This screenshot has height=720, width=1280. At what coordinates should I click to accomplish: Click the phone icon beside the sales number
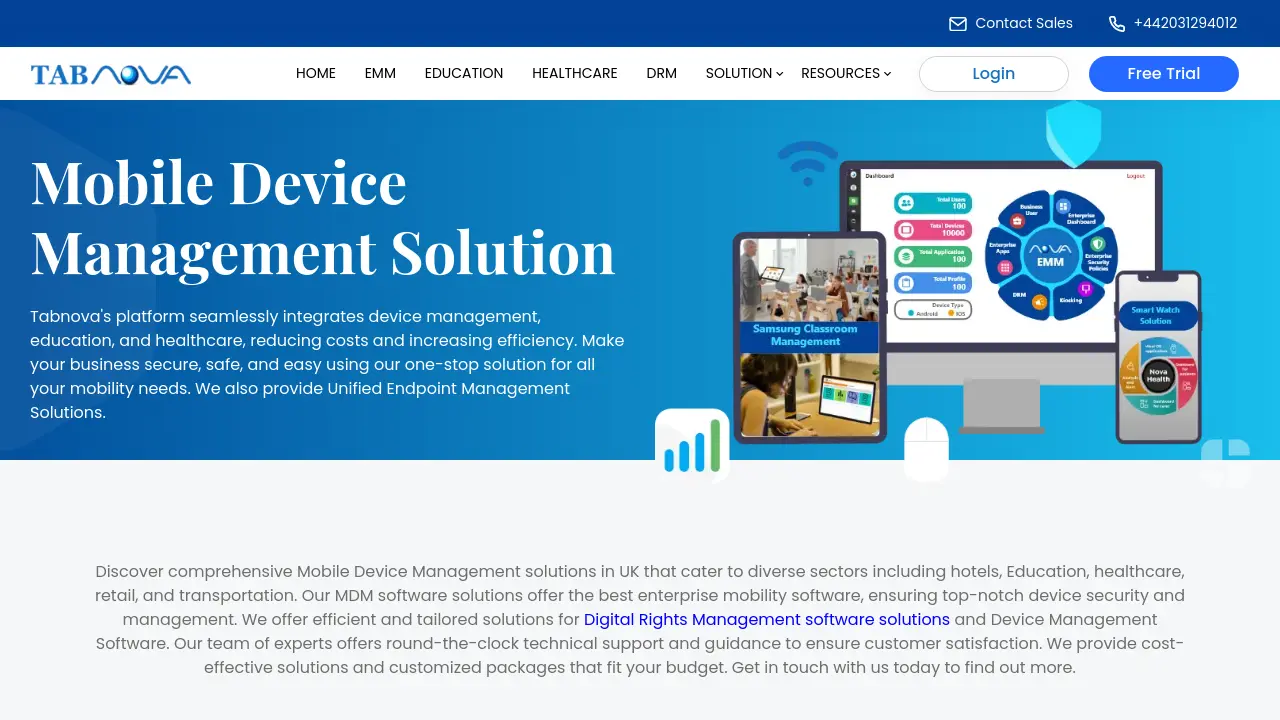point(1116,23)
